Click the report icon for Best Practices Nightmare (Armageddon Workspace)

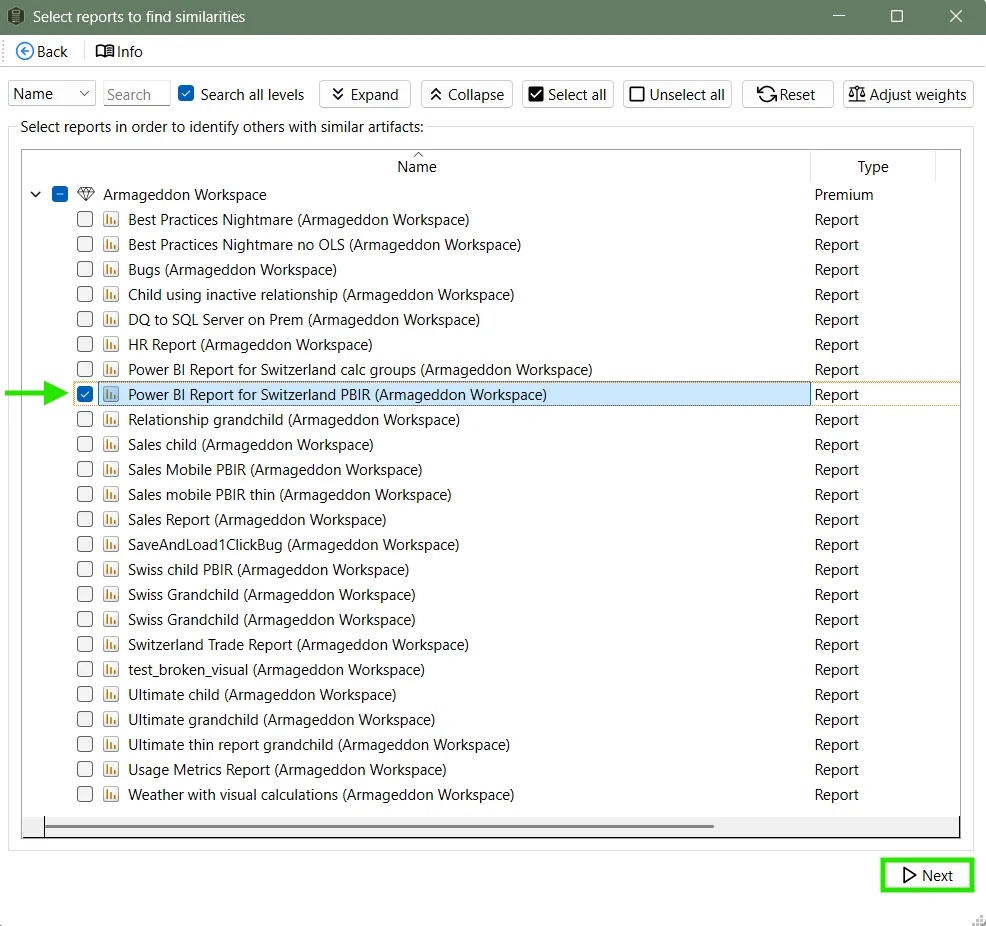coord(111,219)
